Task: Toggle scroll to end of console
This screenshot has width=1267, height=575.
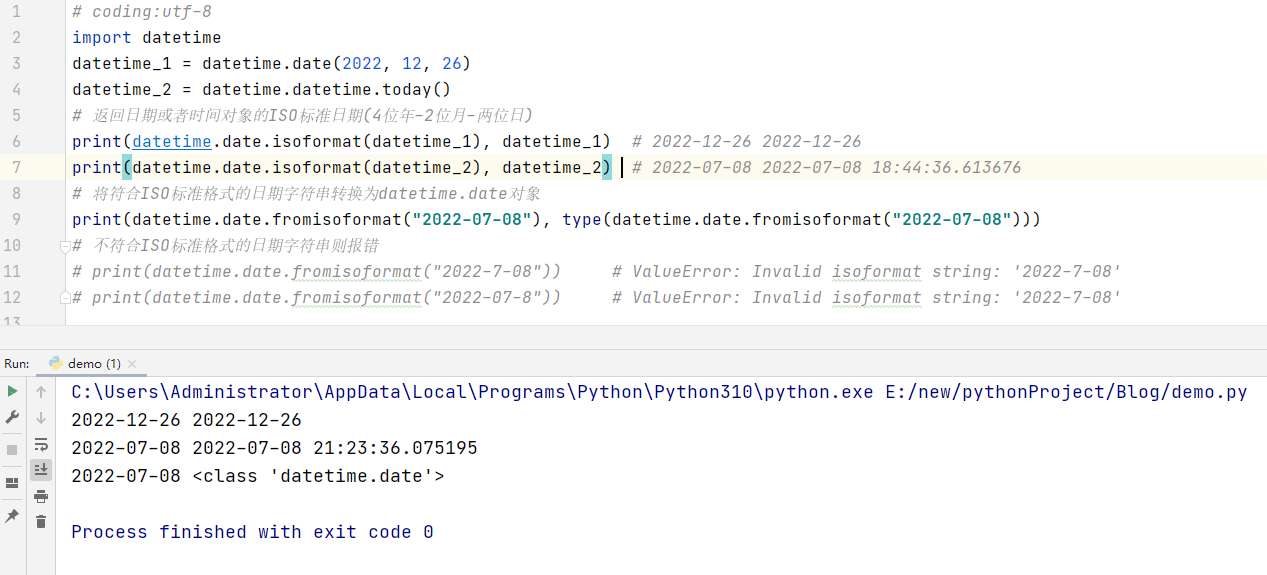Action: [41, 469]
